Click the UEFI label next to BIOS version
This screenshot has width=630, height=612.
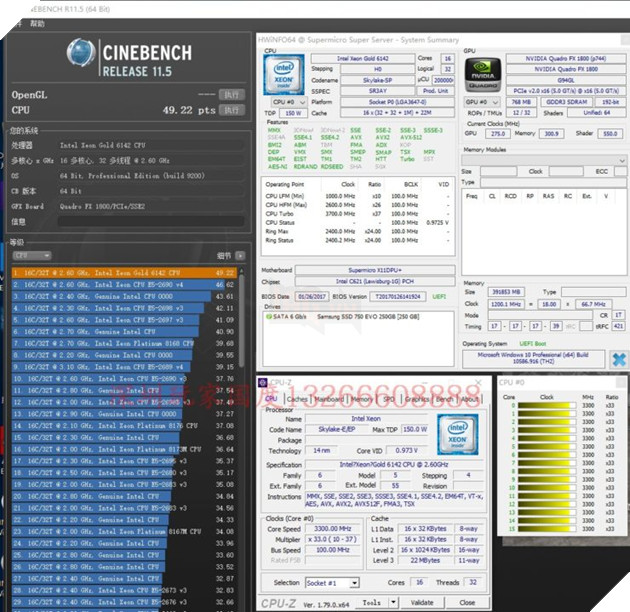click(x=439, y=297)
